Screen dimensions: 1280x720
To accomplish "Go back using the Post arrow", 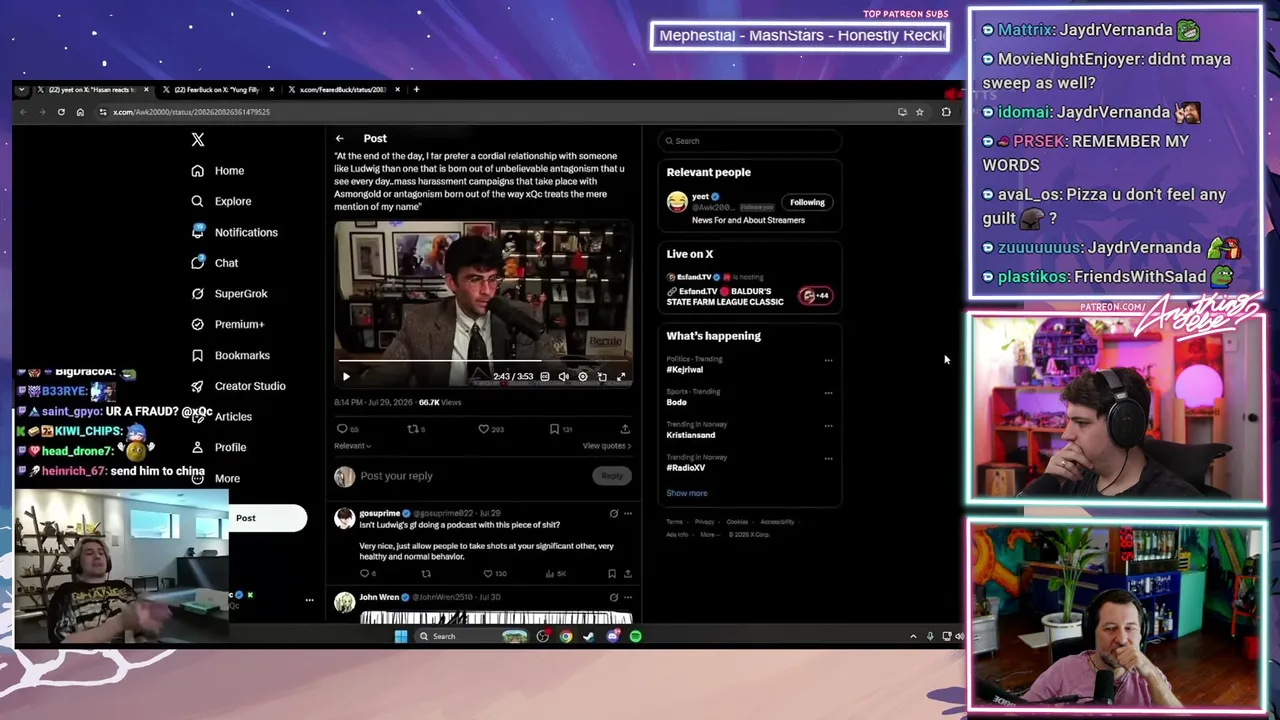I will pyautogui.click(x=340, y=139).
